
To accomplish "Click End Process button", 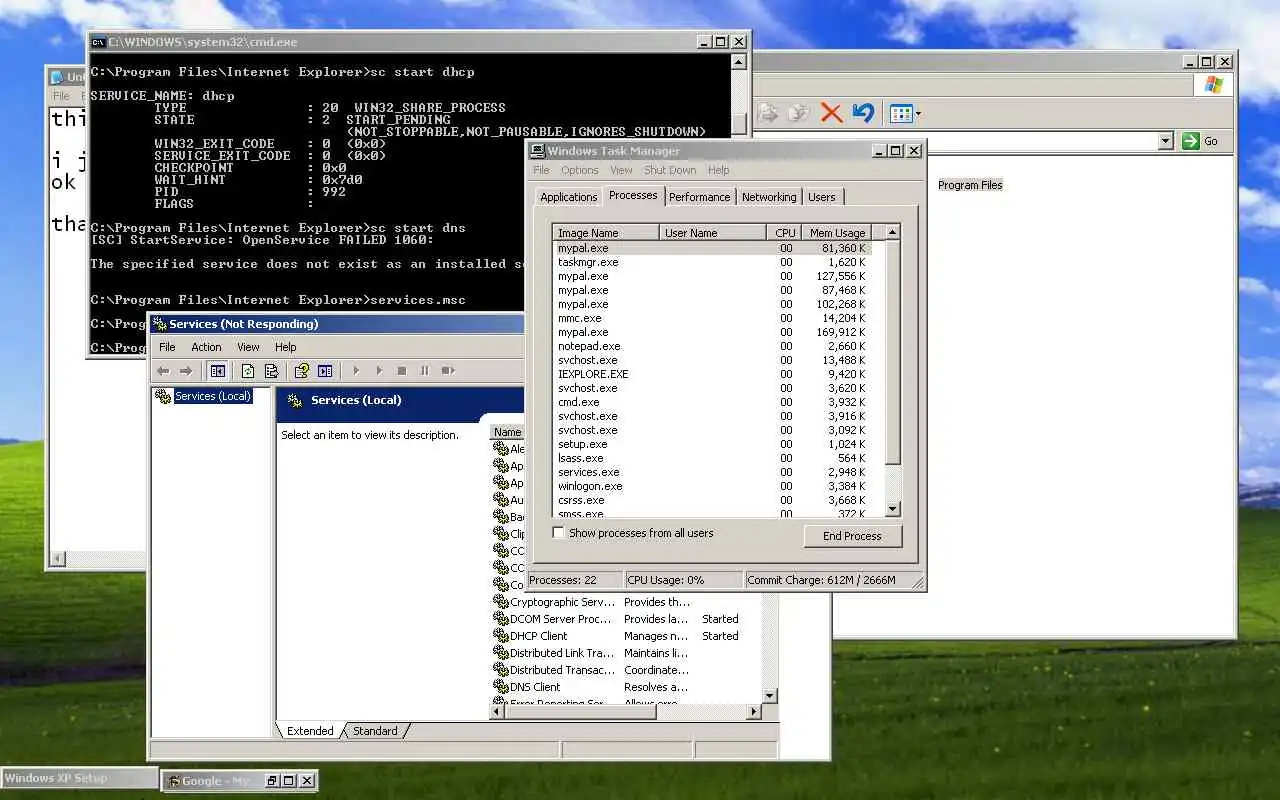I will coord(852,536).
